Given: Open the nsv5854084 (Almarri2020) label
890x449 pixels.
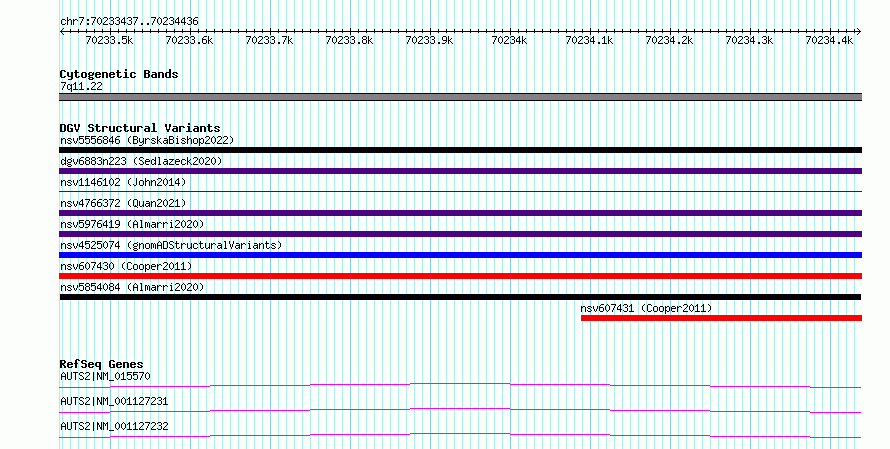Looking at the screenshot, I should [x=132, y=287].
